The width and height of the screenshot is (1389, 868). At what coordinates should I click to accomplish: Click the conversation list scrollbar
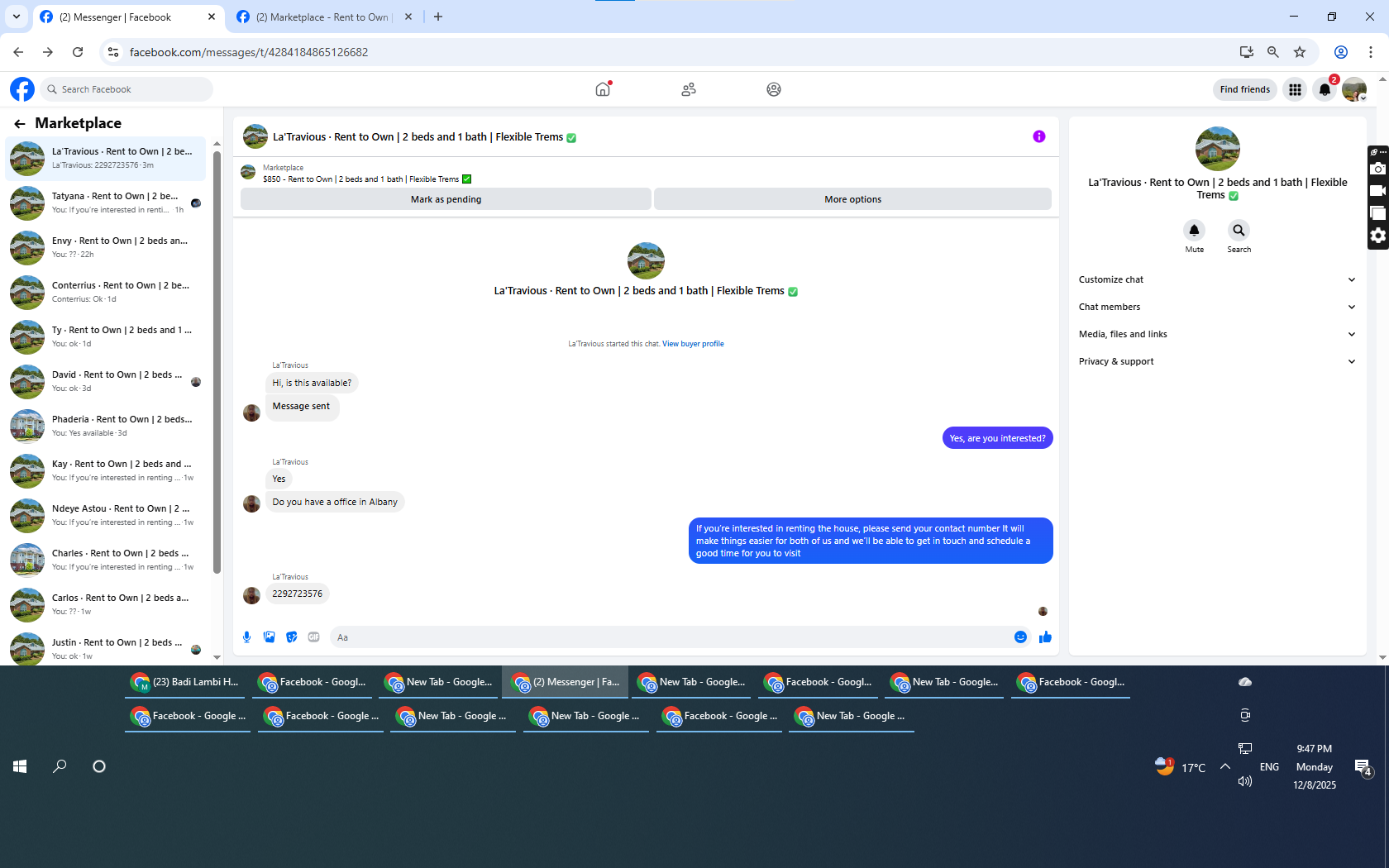(217, 362)
